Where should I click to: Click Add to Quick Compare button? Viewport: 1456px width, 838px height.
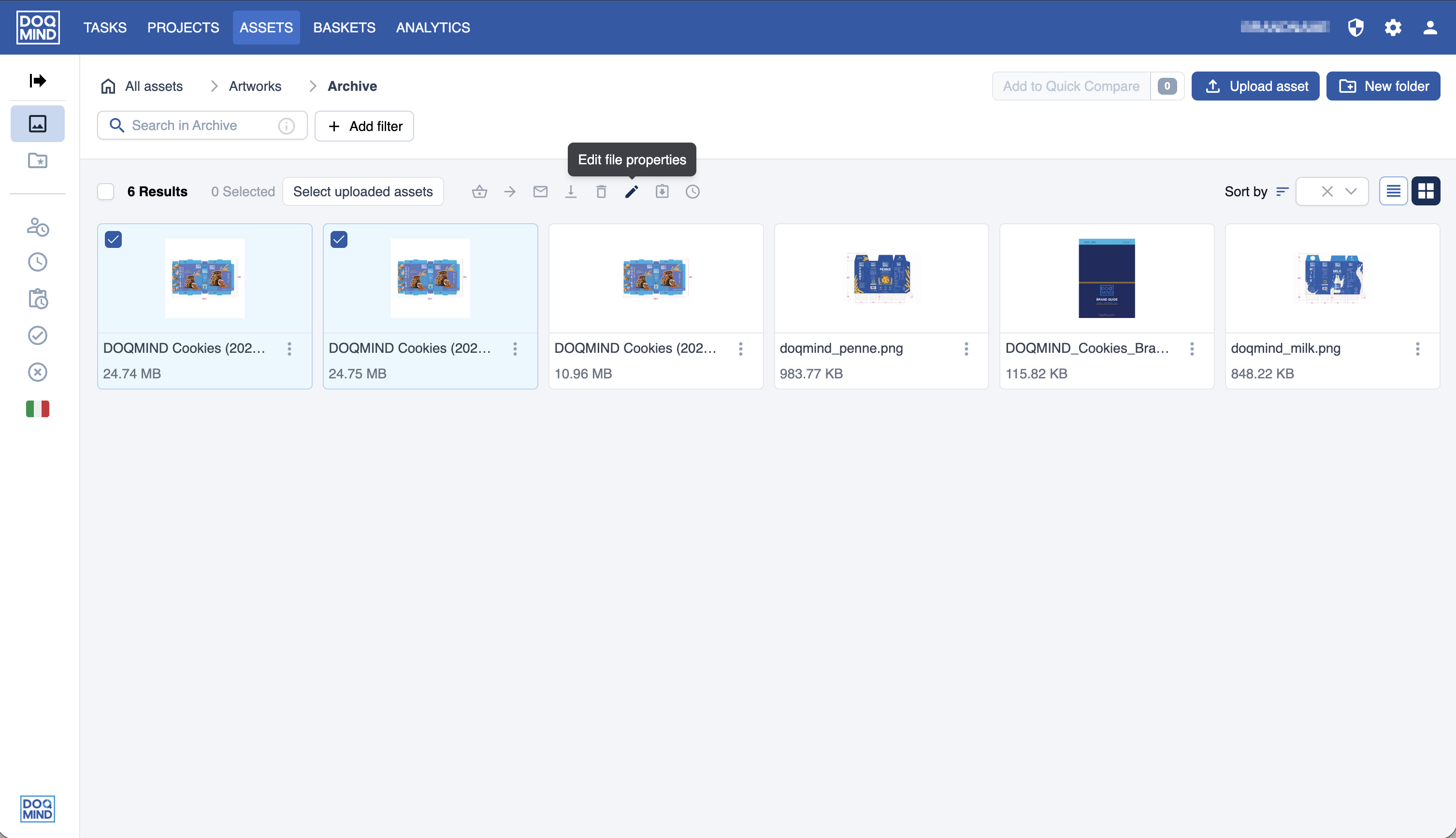[x=1071, y=86]
